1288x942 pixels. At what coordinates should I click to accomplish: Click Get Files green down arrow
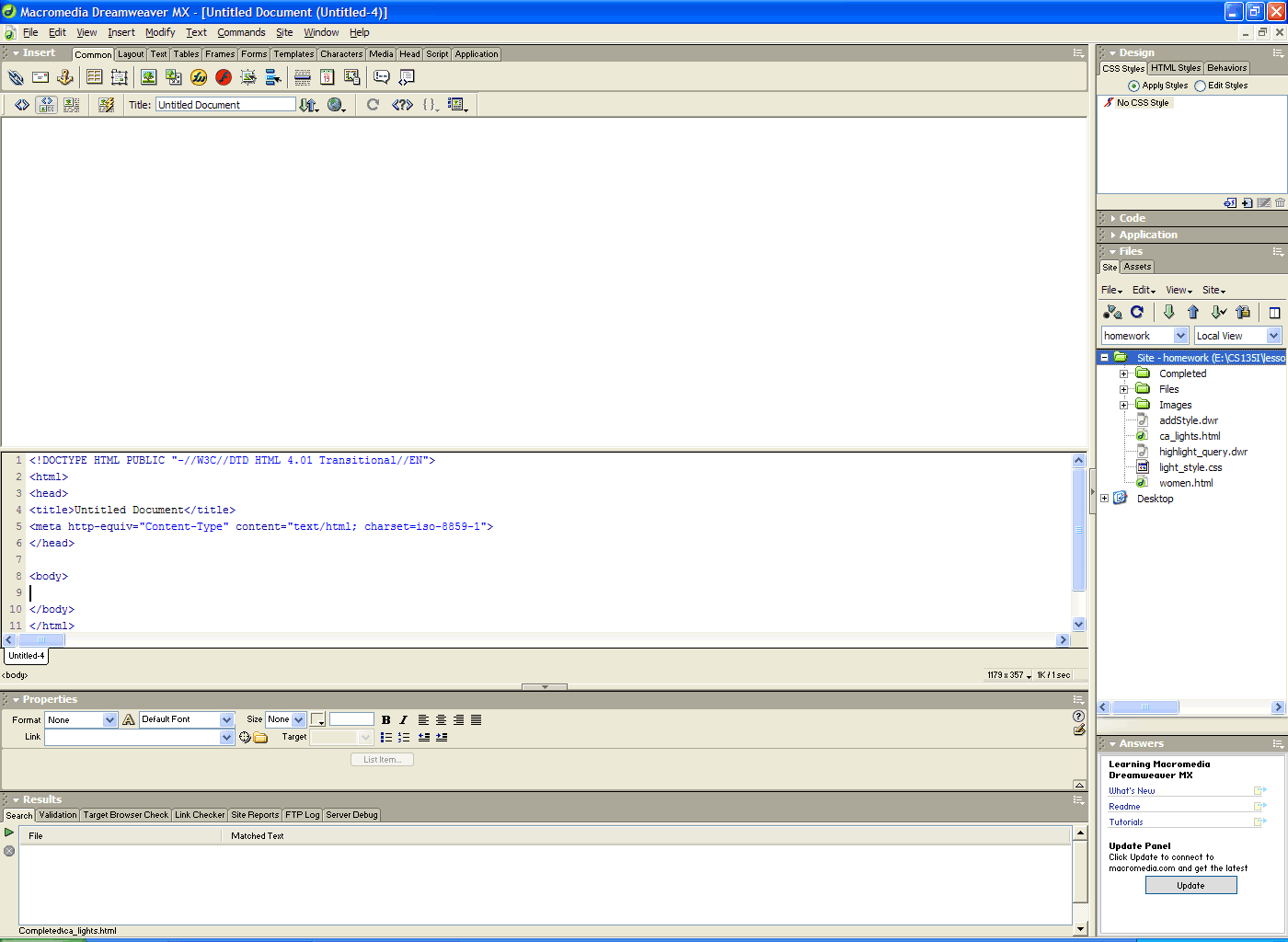(1168, 312)
